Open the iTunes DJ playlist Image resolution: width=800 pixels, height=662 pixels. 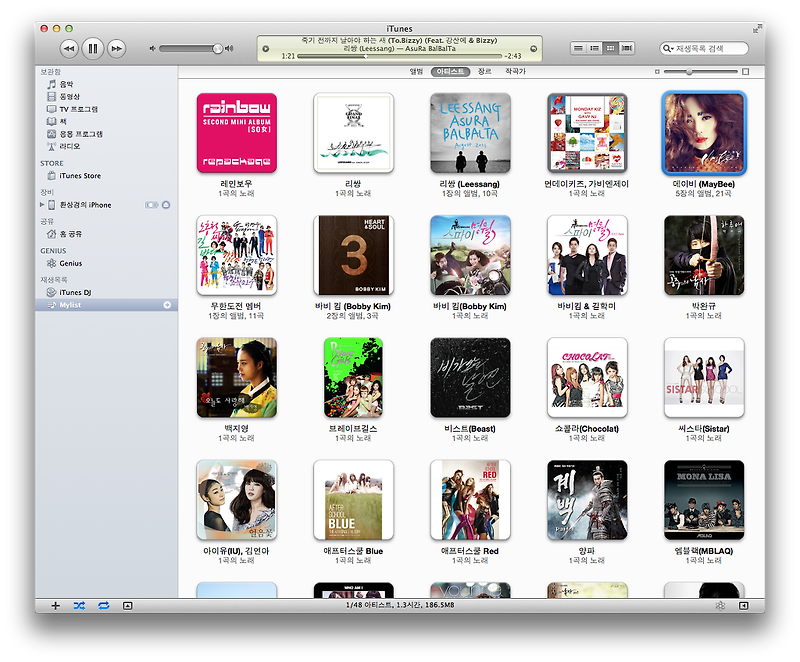point(75,293)
